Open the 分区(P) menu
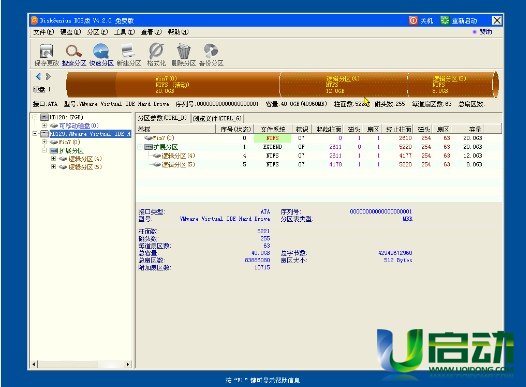Viewport: 526px width, 387px height. [x=97, y=32]
